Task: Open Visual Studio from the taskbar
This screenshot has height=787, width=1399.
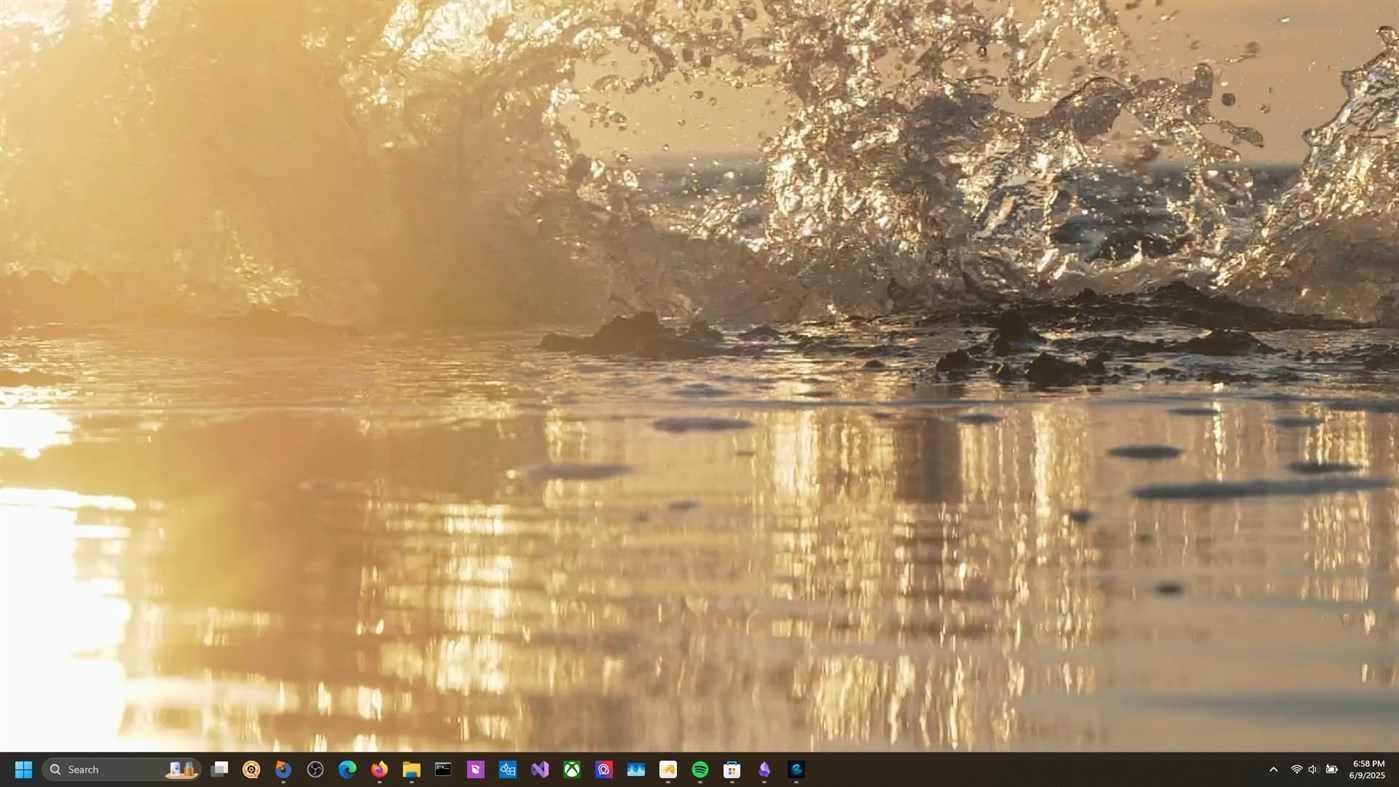Action: point(540,769)
